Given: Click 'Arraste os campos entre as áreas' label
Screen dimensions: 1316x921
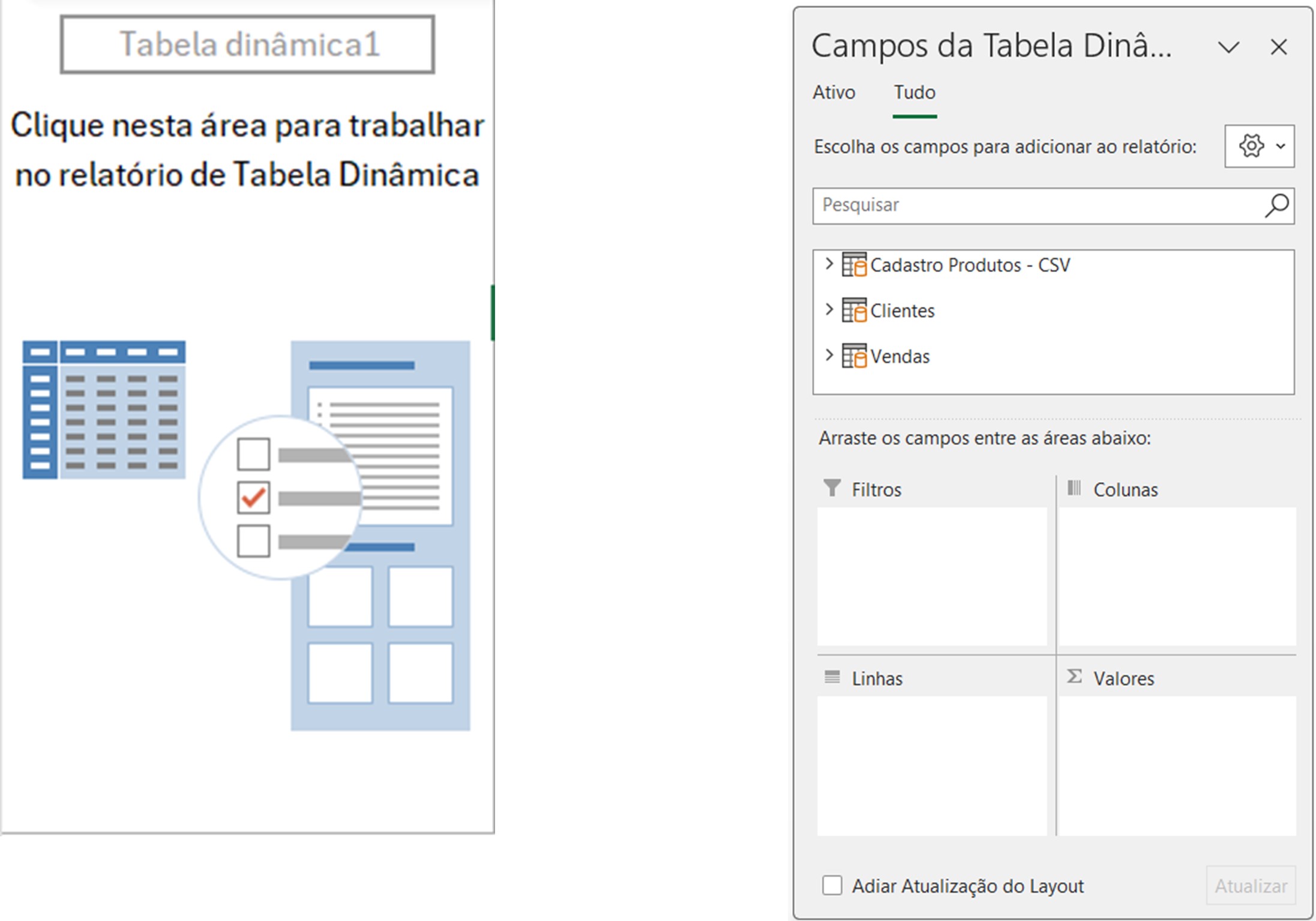Looking at the screenshot, I should (985, 438).
